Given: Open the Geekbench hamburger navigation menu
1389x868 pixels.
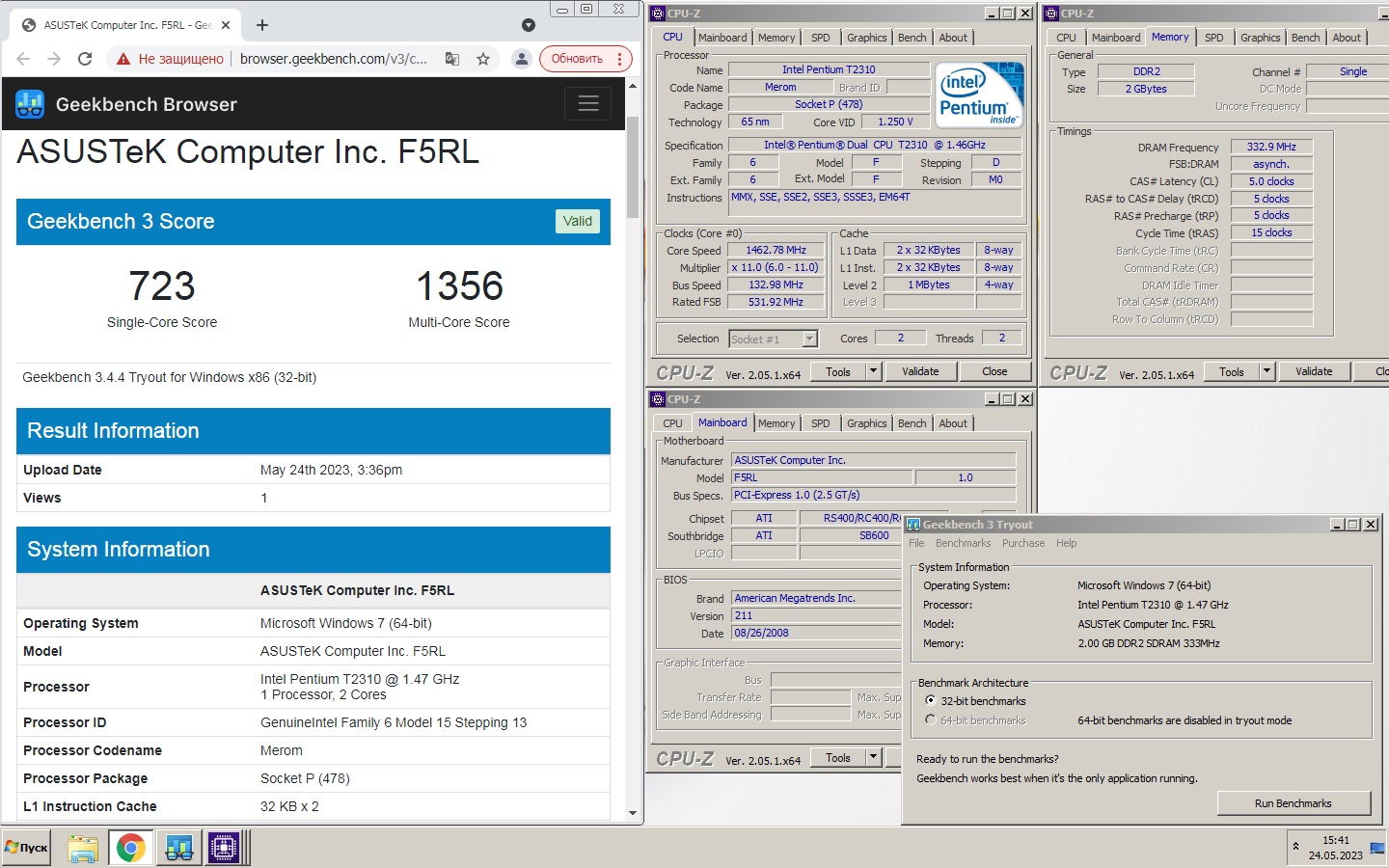Looking at the screenshot, I should (x=588, y=103).
